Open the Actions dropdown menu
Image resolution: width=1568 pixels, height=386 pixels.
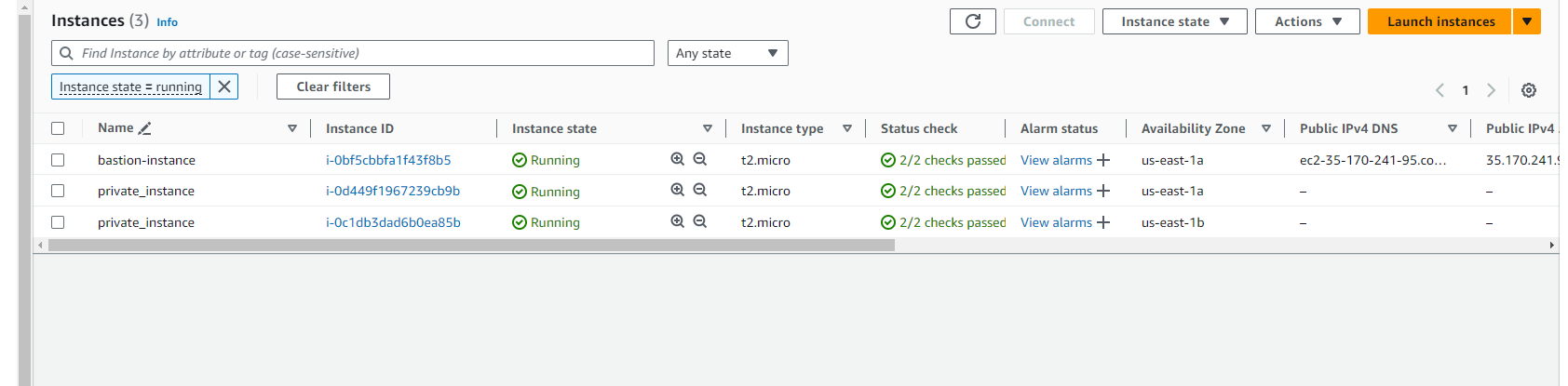pos(1306,21)
